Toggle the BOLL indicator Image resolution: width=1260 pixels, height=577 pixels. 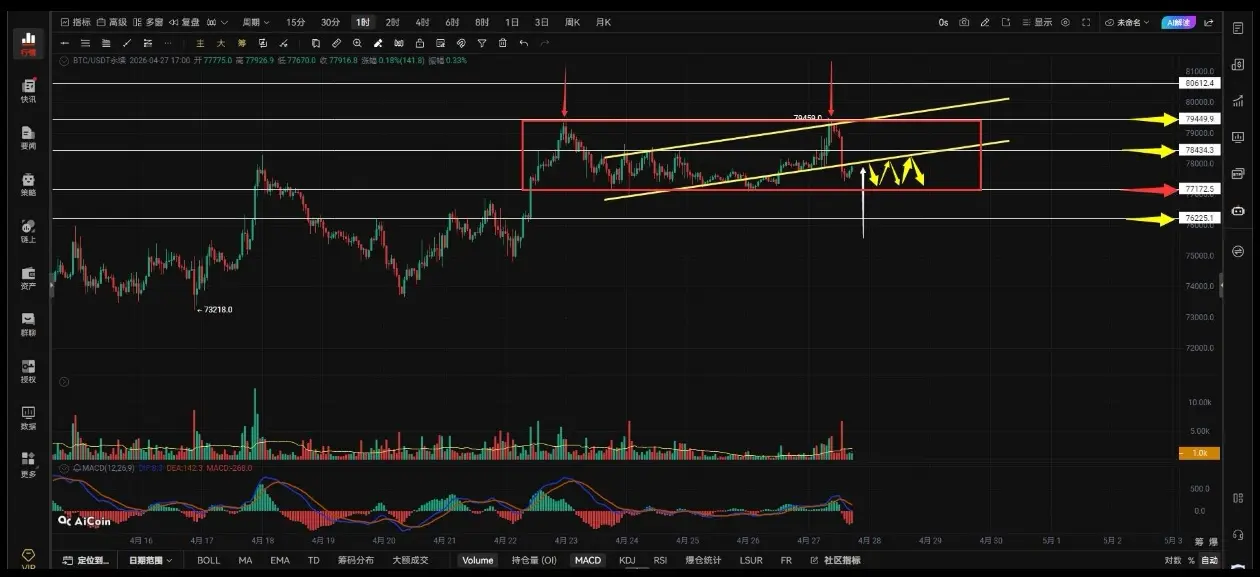208,560
